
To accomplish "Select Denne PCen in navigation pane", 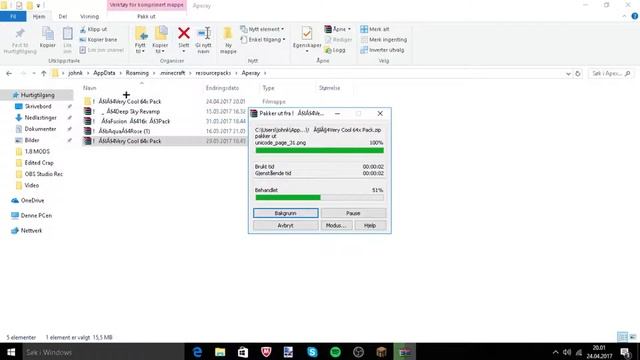I will coord(36,216).
